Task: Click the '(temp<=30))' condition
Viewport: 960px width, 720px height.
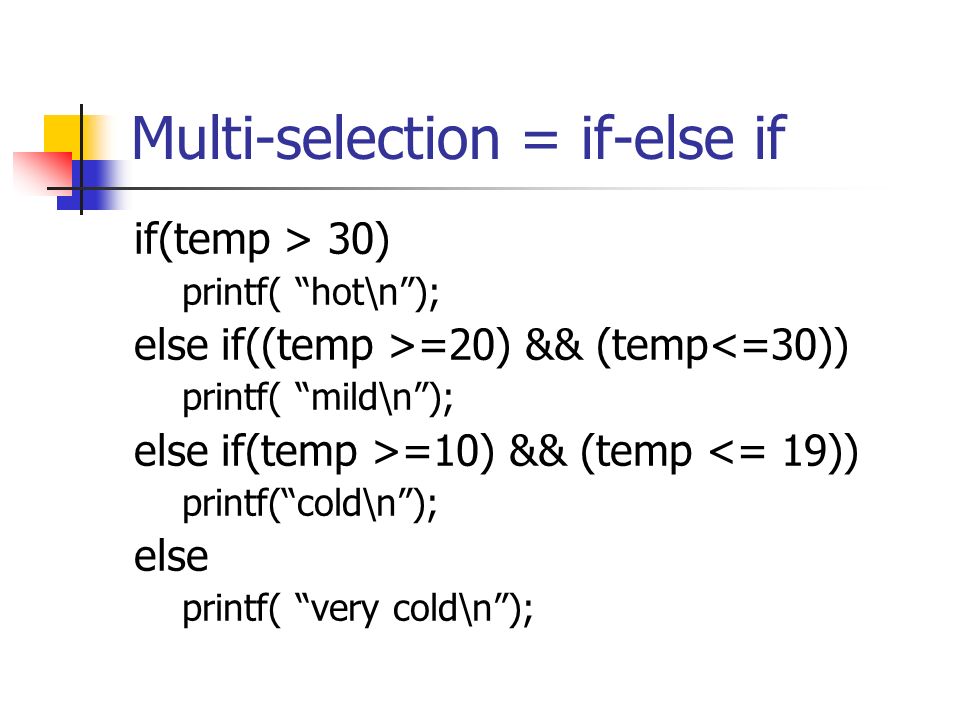Action: [x=722, y=347]
